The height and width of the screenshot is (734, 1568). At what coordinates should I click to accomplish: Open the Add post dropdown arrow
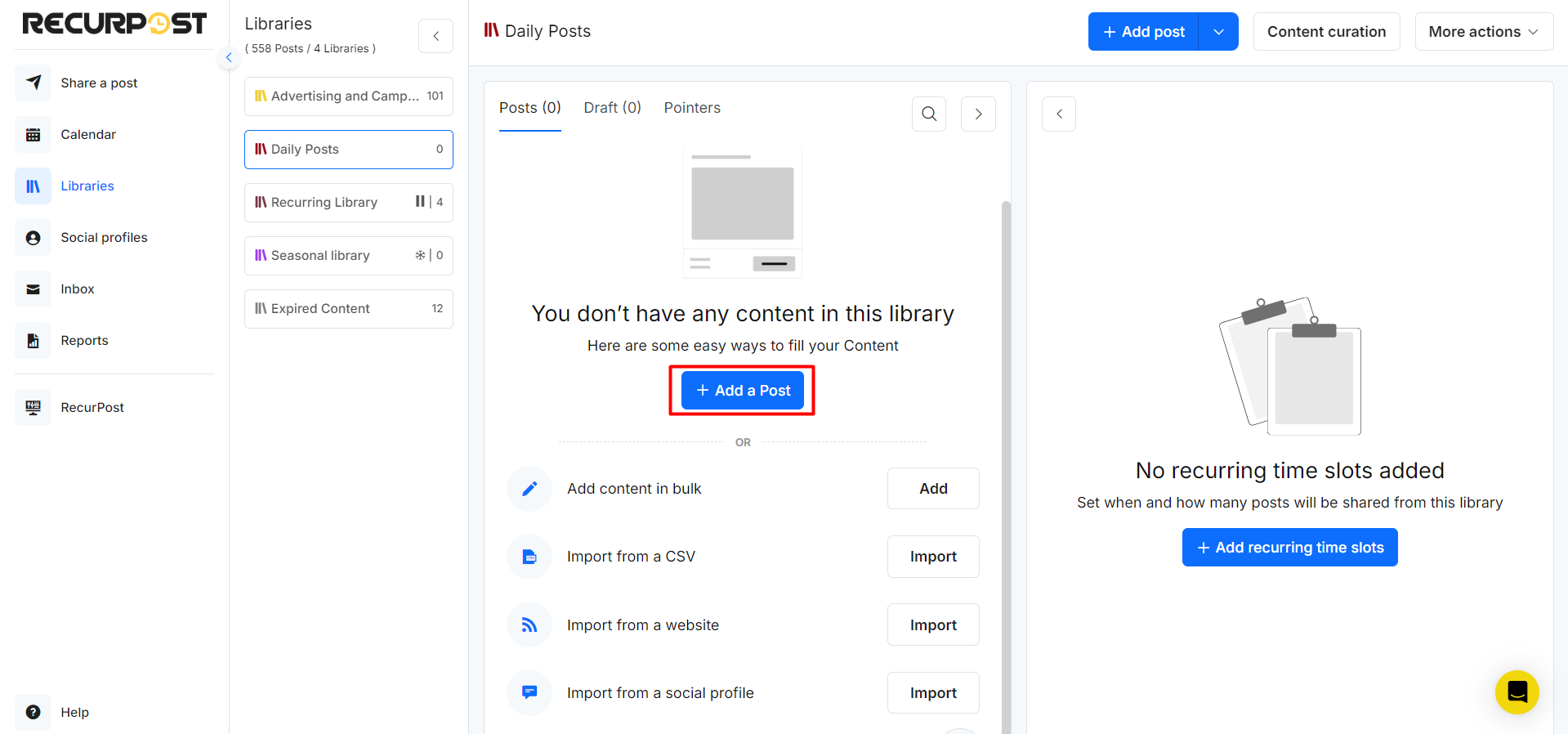click(1218, 31)
